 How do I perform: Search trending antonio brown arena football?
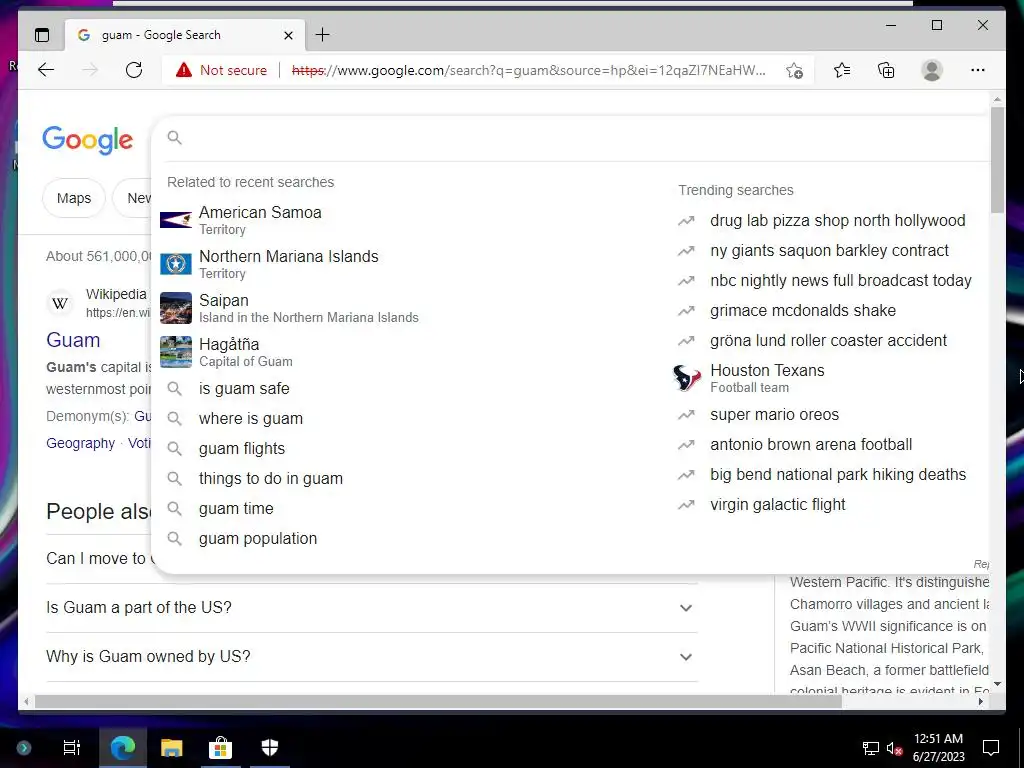(810, 445)
